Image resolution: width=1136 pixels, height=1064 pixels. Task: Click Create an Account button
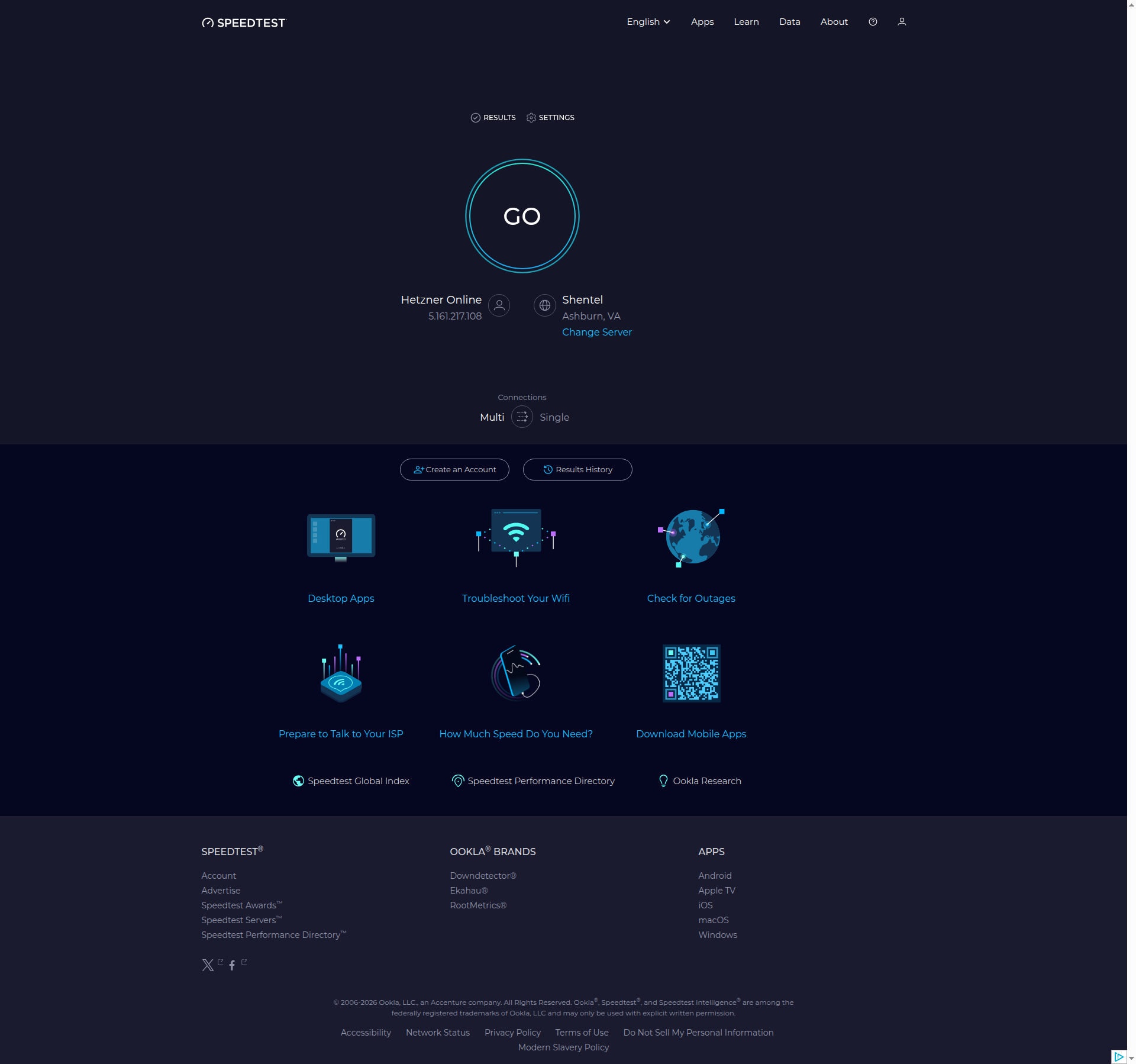click(454, 469)
